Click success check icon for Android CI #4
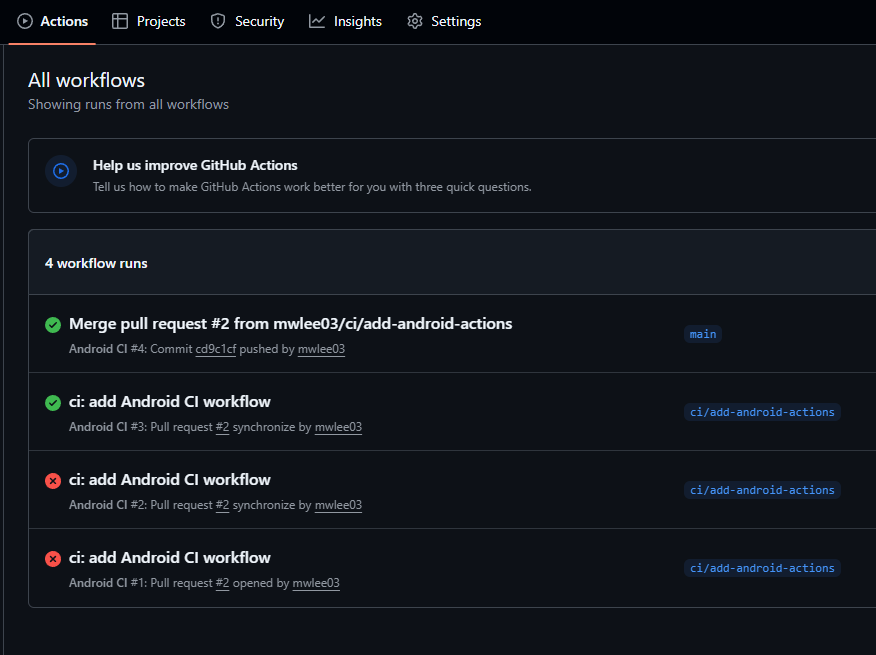 point(53,325)
